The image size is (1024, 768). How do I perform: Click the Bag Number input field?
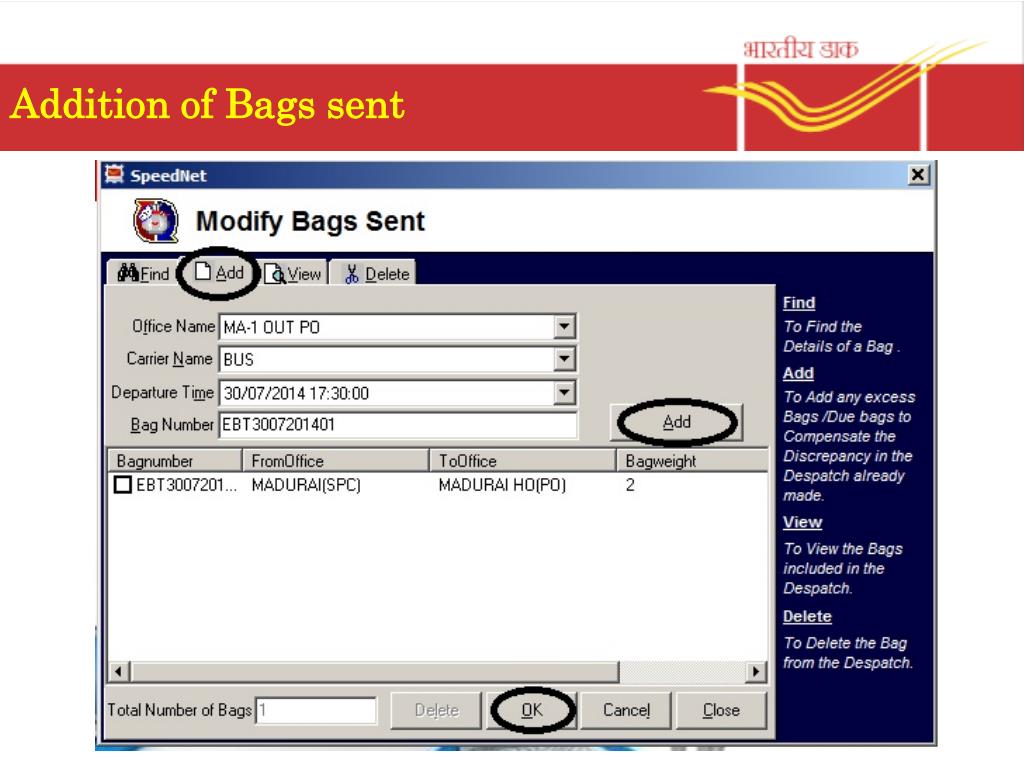[398, 424]
